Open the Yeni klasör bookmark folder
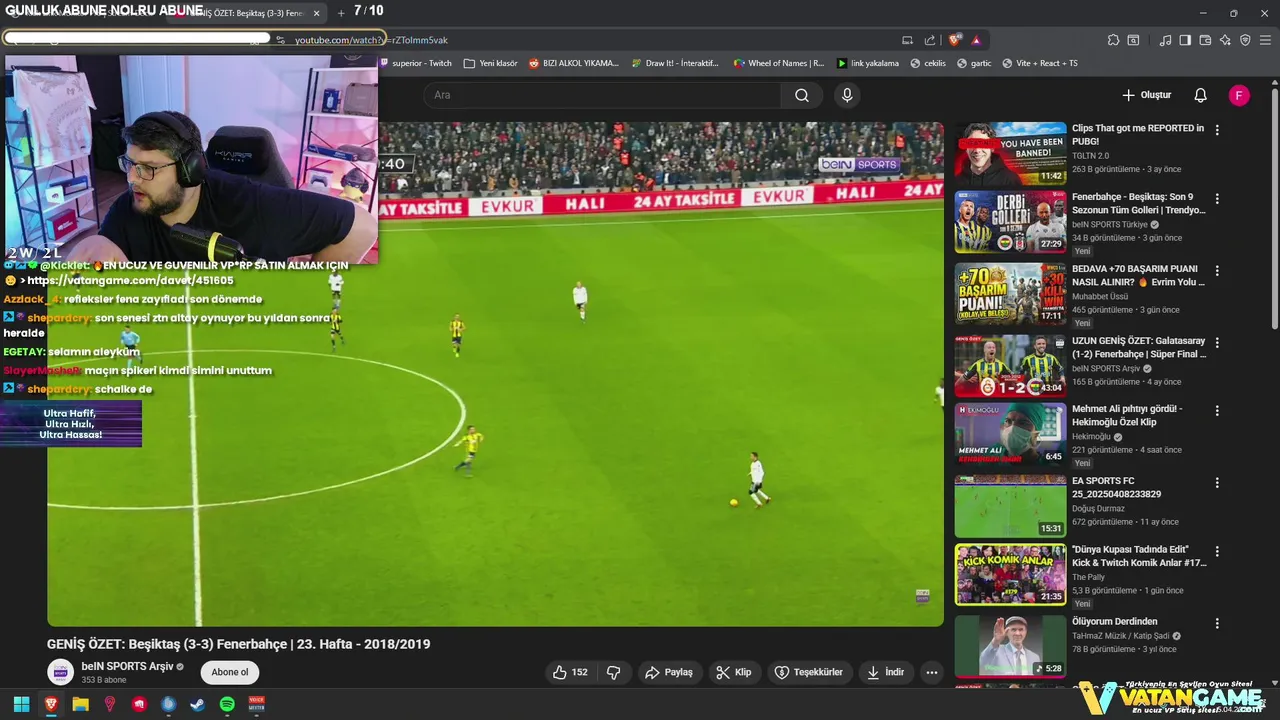 [490, 63]
